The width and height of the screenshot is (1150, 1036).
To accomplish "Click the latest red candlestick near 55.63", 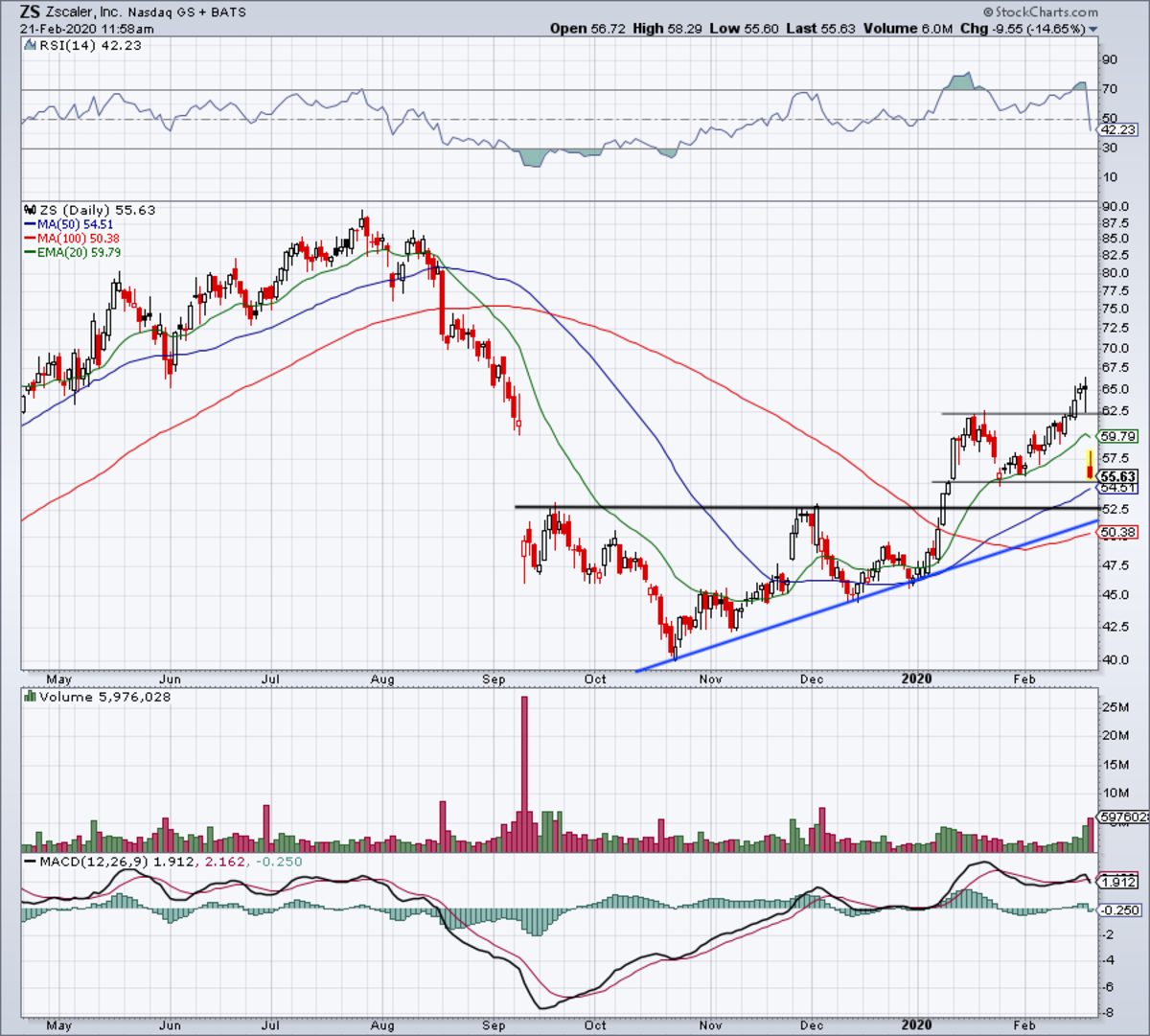I will pyautogui.click(x=1090, y=464).
